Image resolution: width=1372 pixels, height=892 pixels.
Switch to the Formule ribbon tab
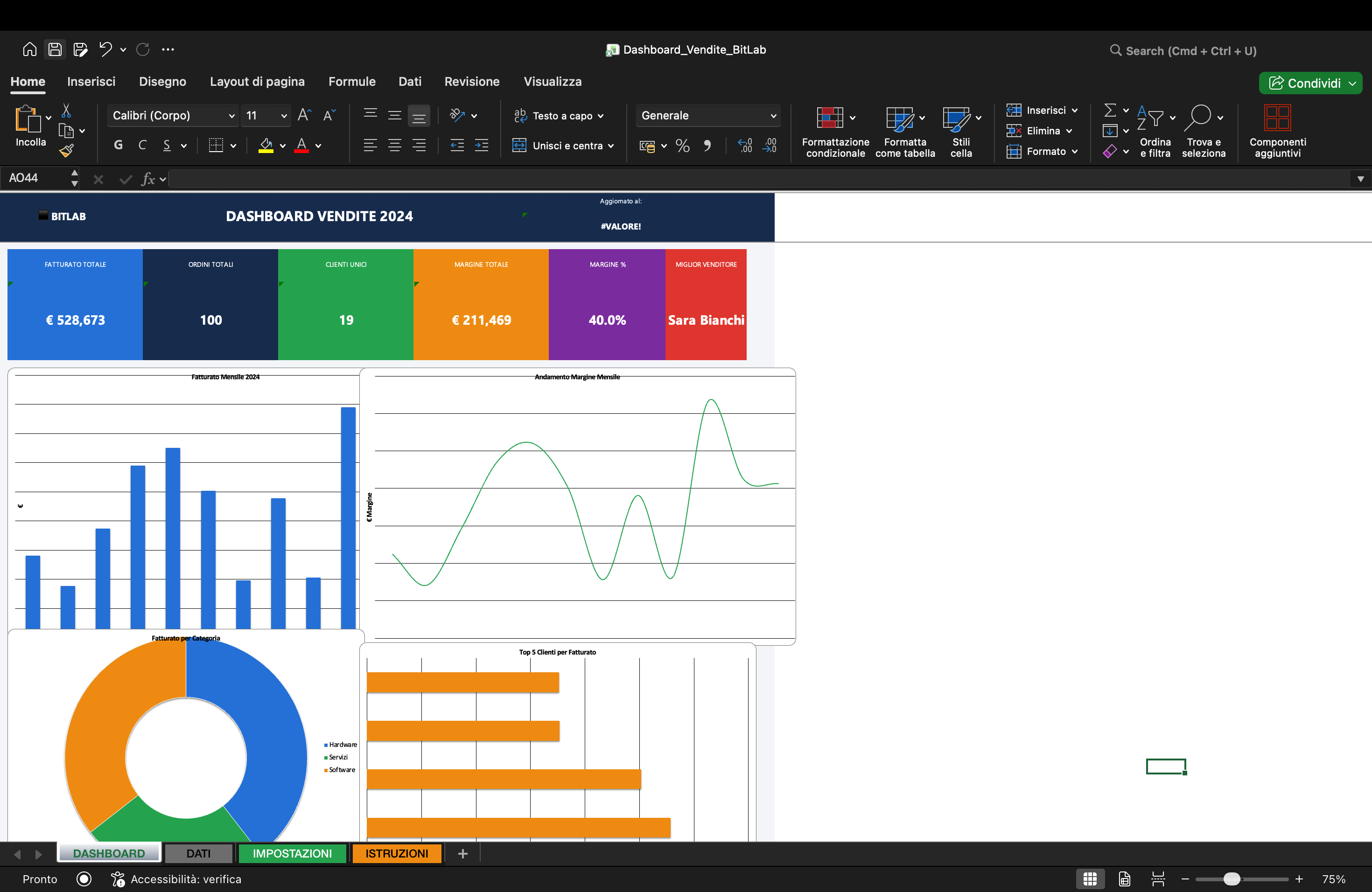coord(352,81)
